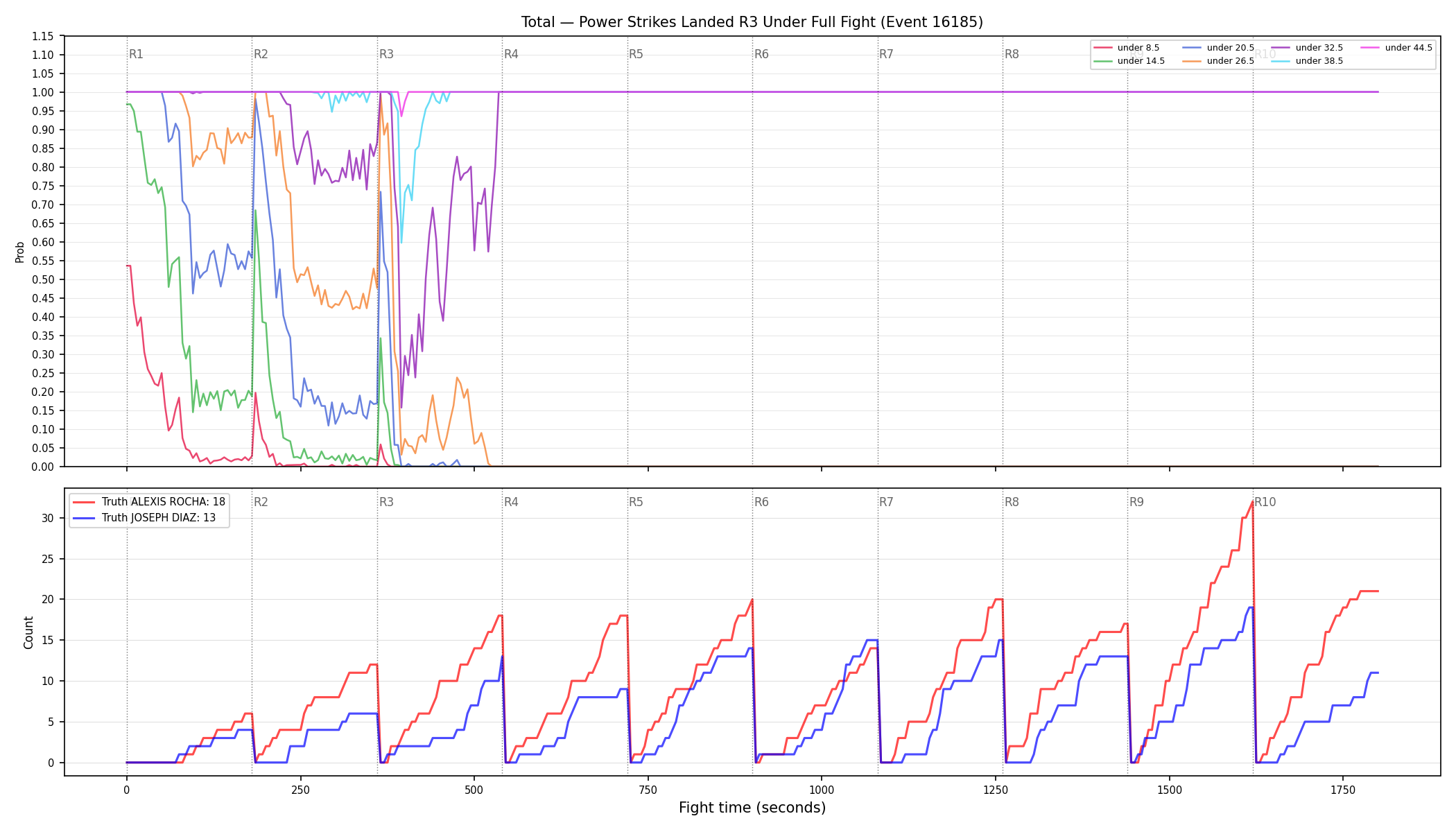
Task: Click the magenta 'under 44.5' legend line sample
Action: click(1370, 48)
